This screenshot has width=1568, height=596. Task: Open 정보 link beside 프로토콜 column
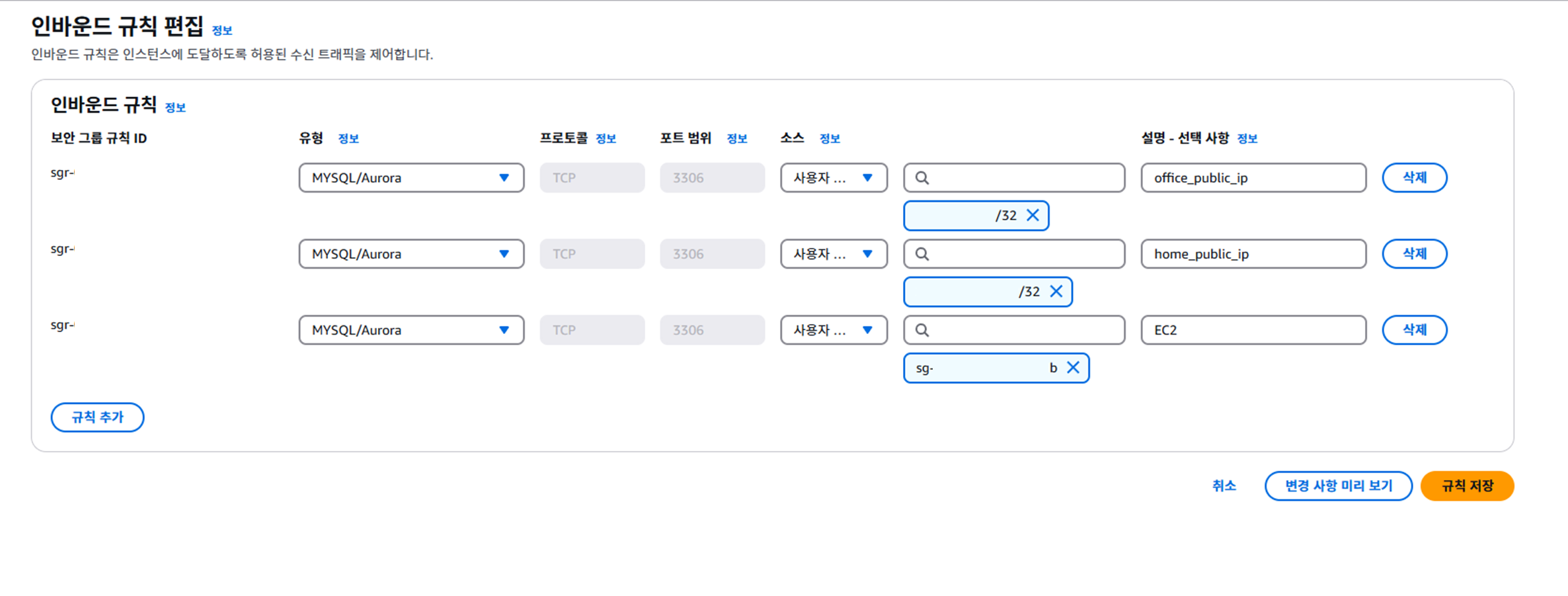coord(606,138)
